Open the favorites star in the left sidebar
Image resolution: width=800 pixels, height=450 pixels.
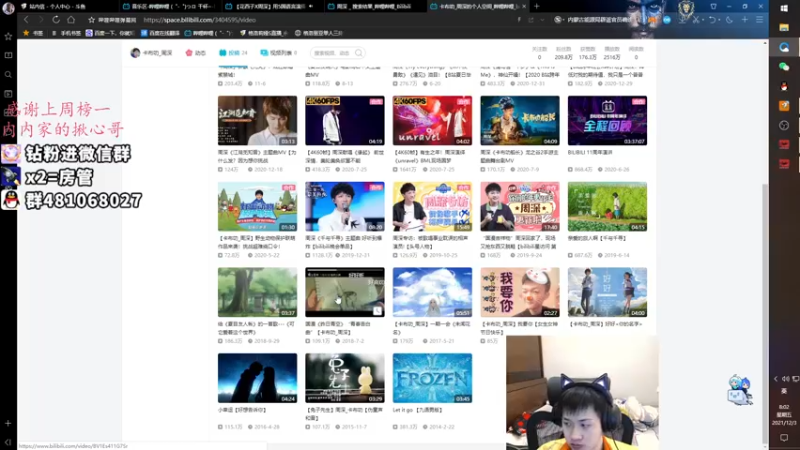click(x=8, y=36)
